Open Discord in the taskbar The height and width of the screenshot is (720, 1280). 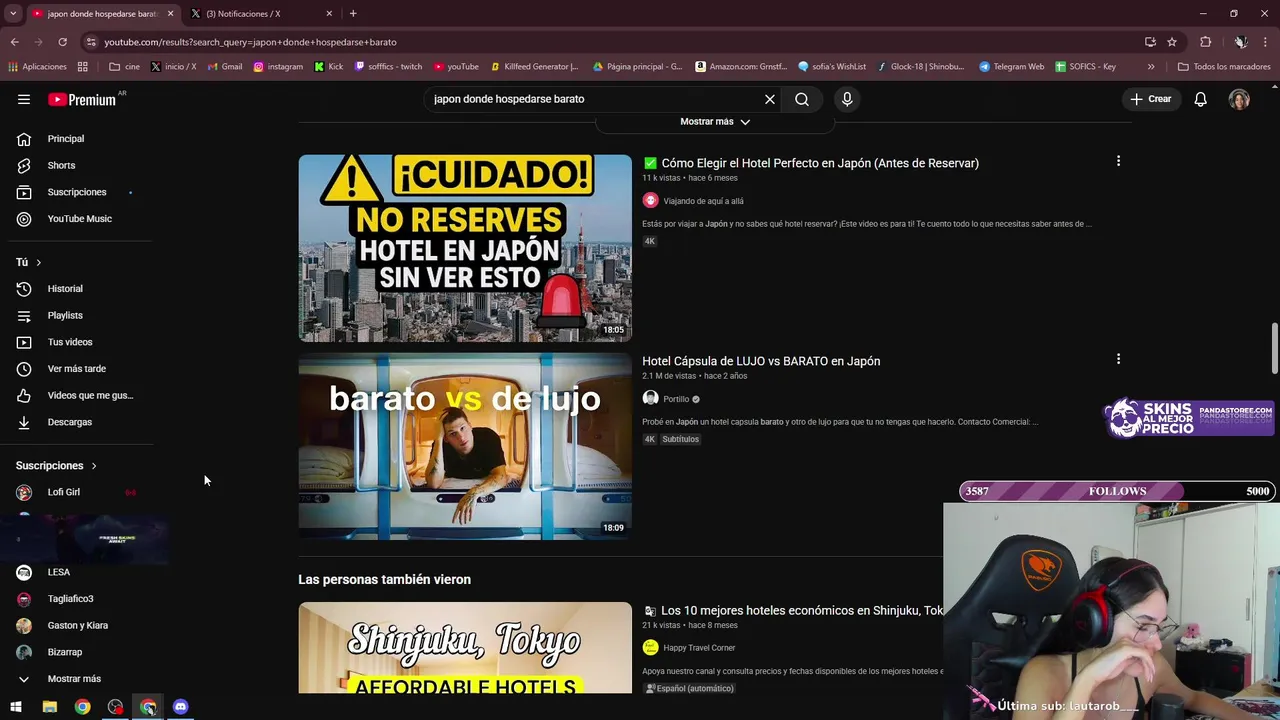pyautogui.click(x=181, y=707)
